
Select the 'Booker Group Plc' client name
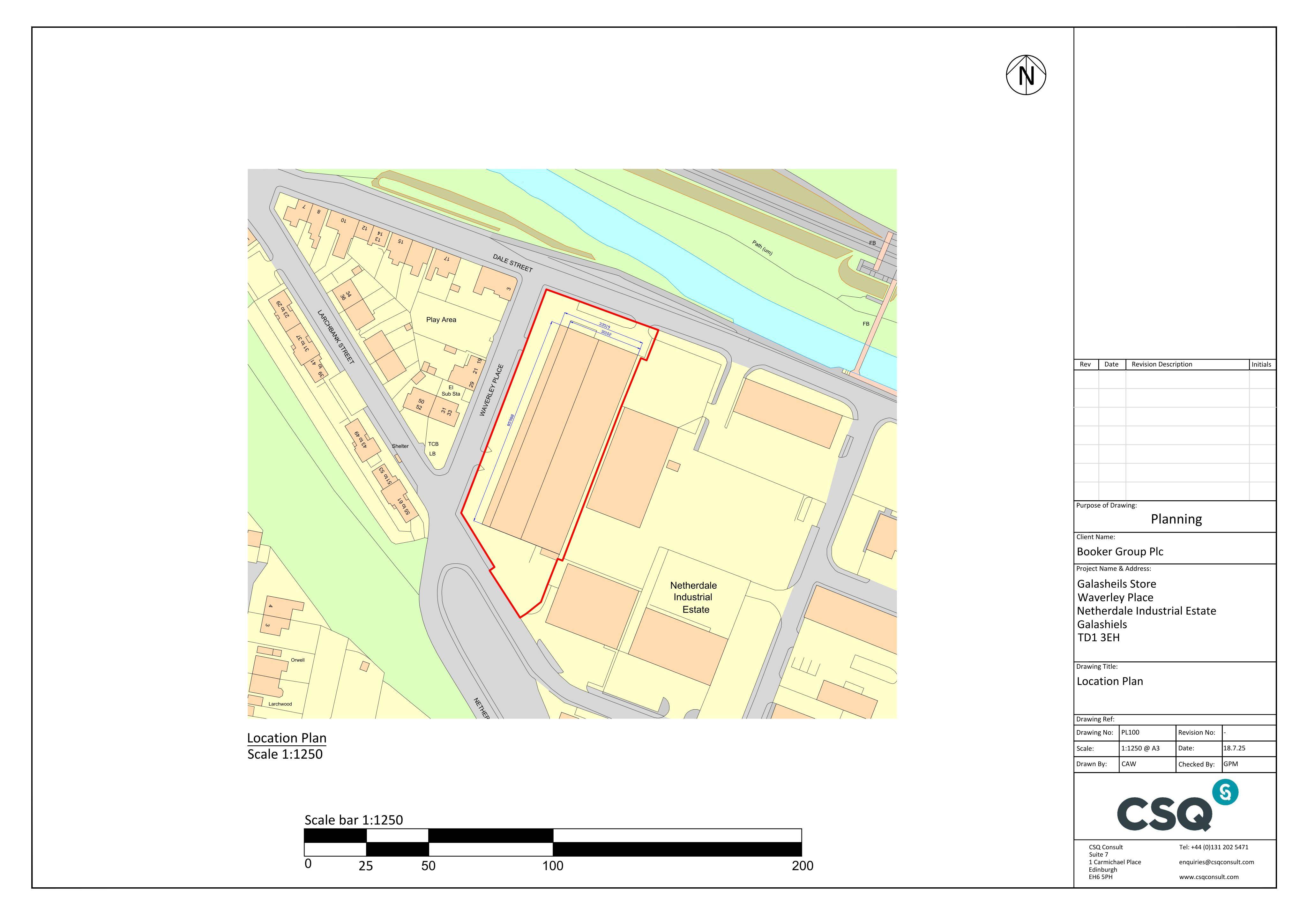(1120, 552)
